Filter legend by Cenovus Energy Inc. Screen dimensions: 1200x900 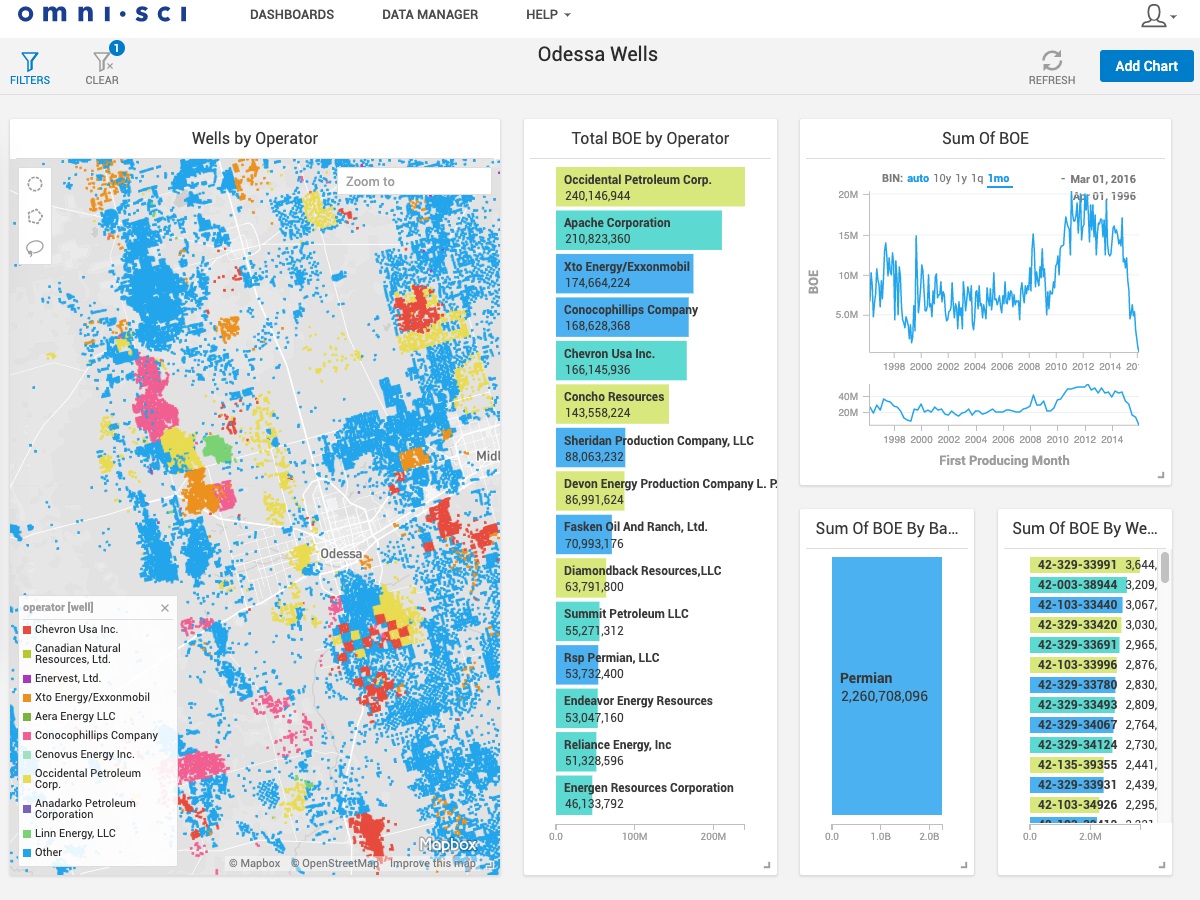[x=78, y=754]
